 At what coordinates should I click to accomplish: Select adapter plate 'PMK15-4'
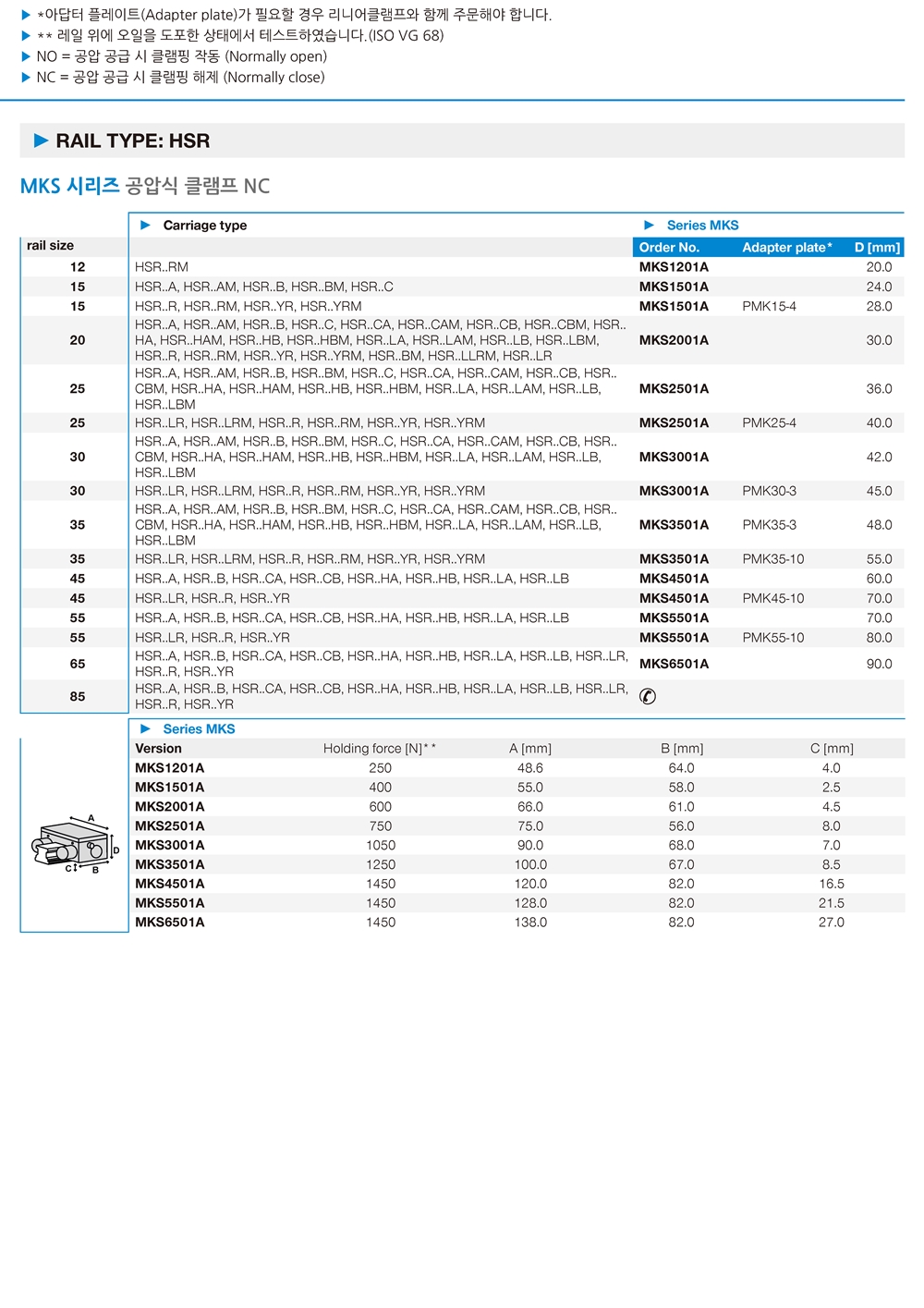[769, 306]
